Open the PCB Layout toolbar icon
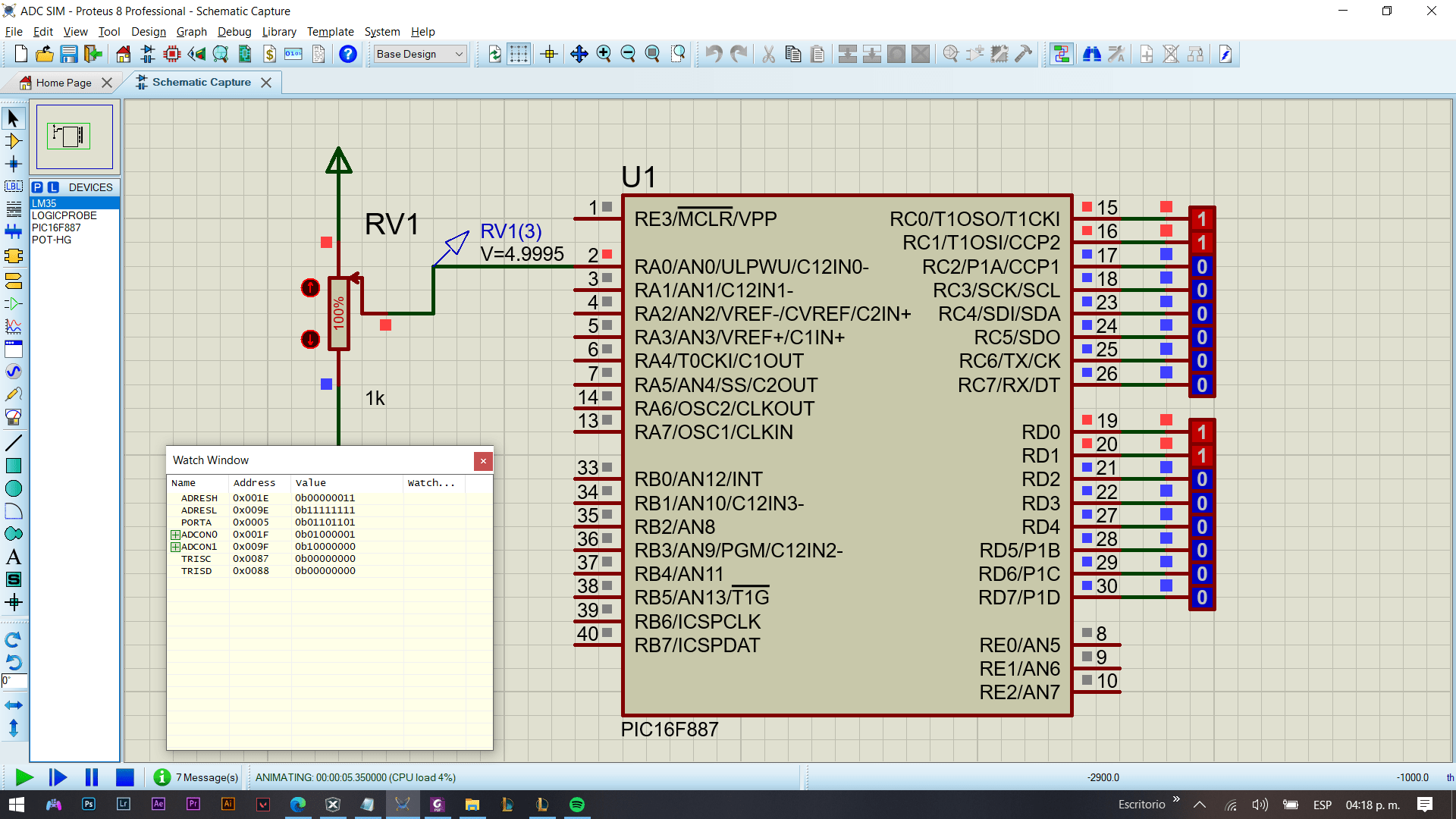The width and height of the screenshot is (1456, 819). point(172,54)
